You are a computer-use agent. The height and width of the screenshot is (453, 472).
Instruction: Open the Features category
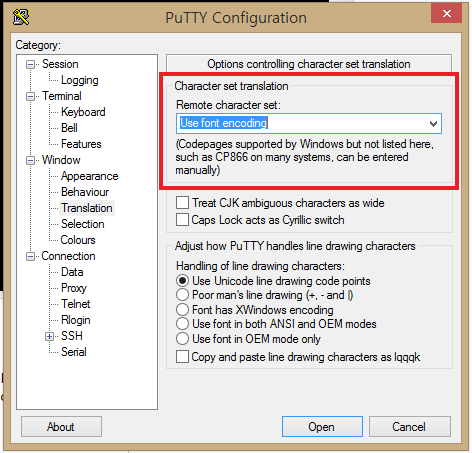81,144
